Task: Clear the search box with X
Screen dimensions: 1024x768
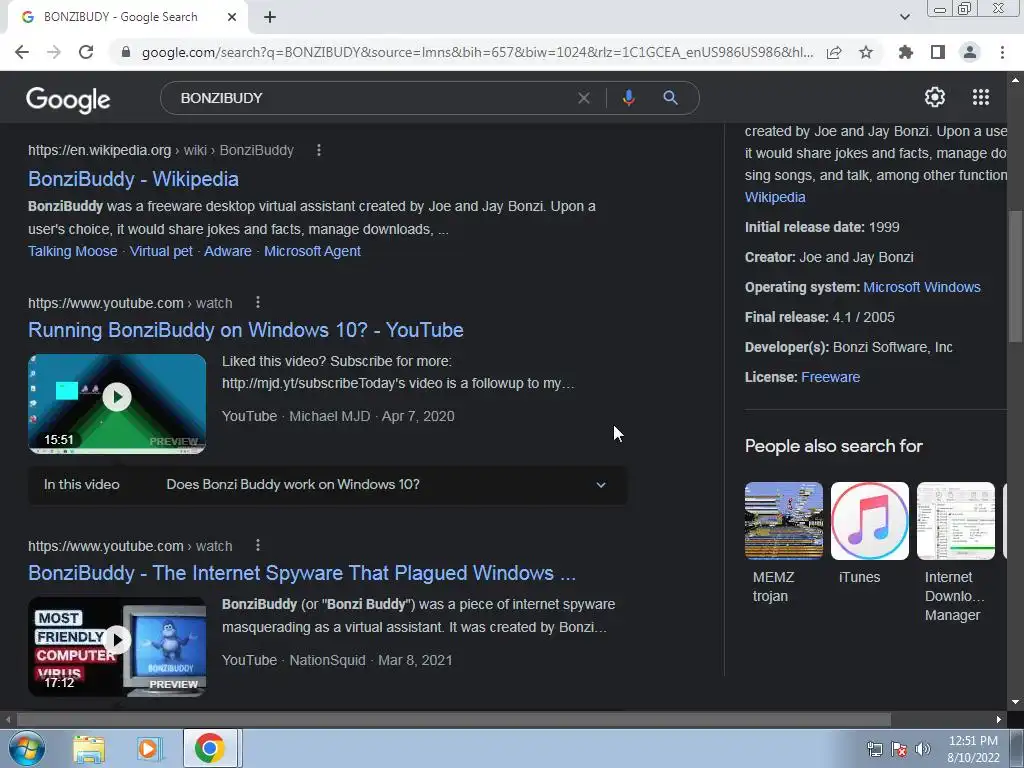Action: [584, 98]
